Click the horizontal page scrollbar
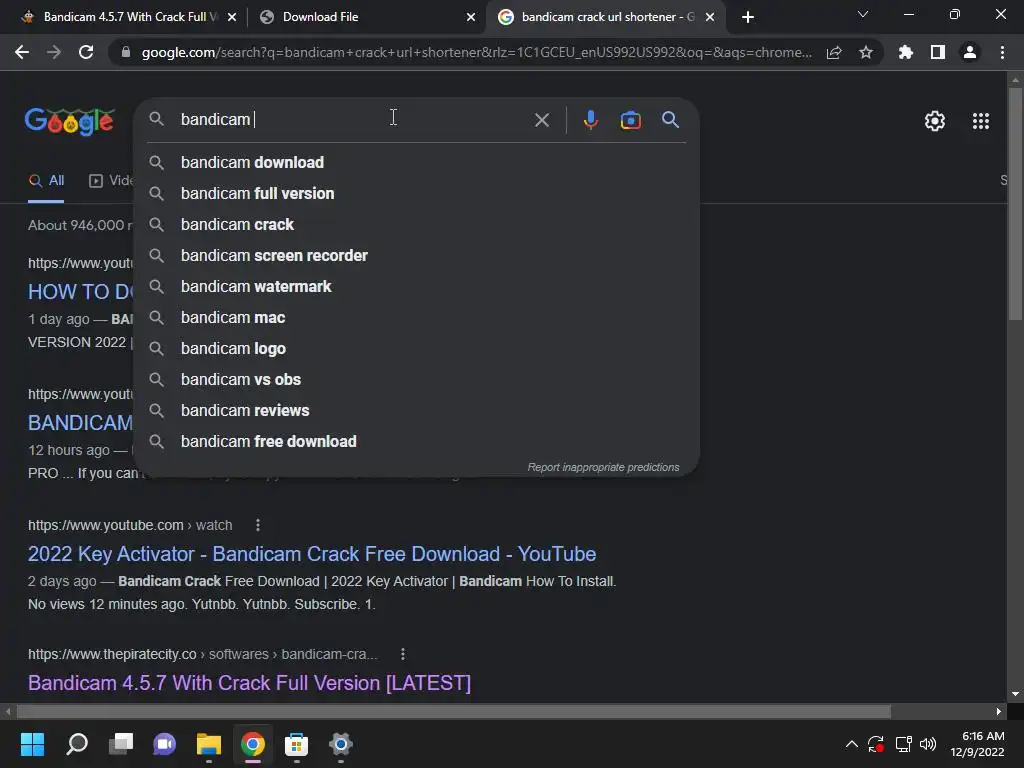The width and height of the screenshot is (1024, 768). tap(453, 711)
